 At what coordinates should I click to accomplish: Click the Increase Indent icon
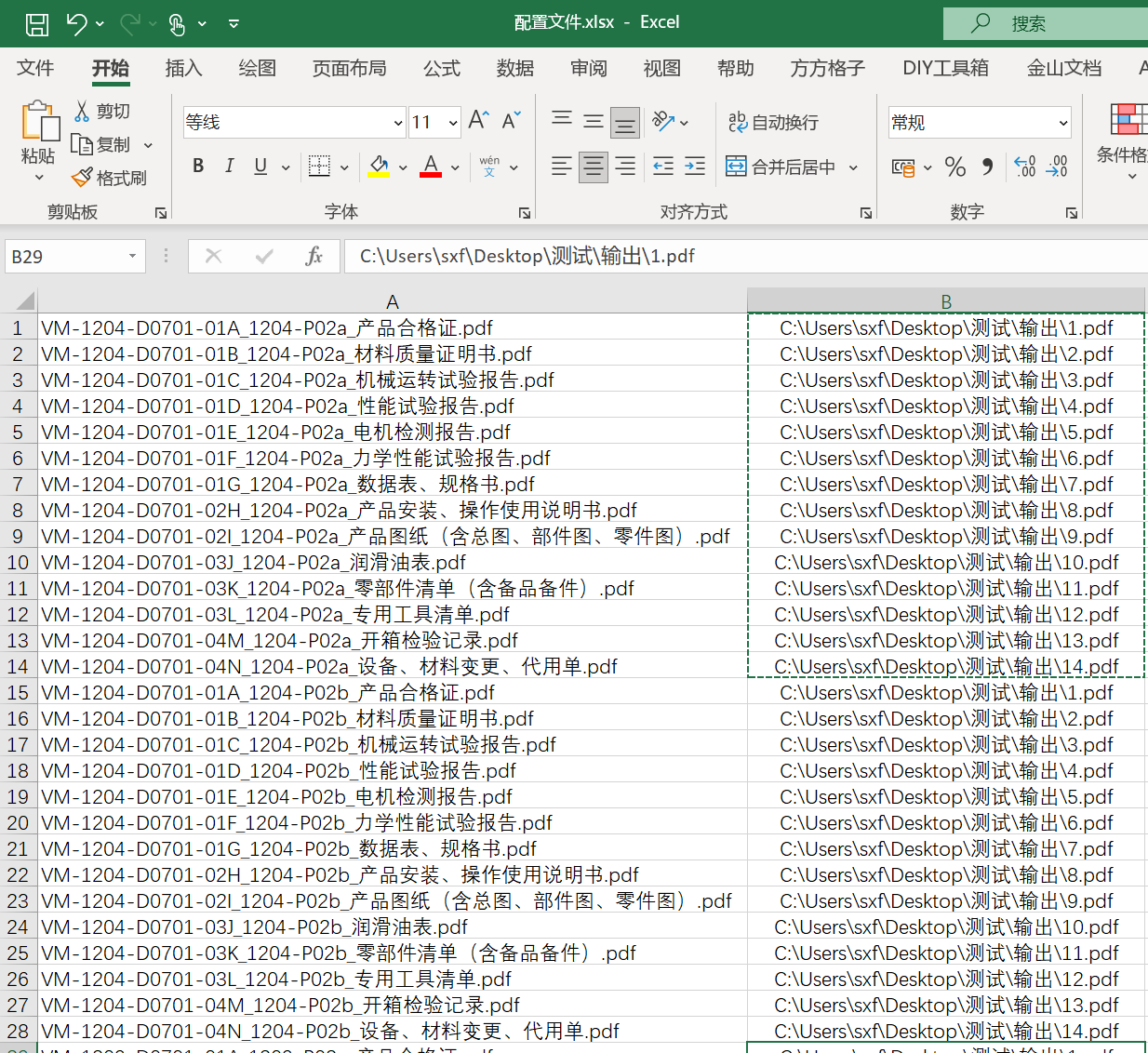pos(695,167)
